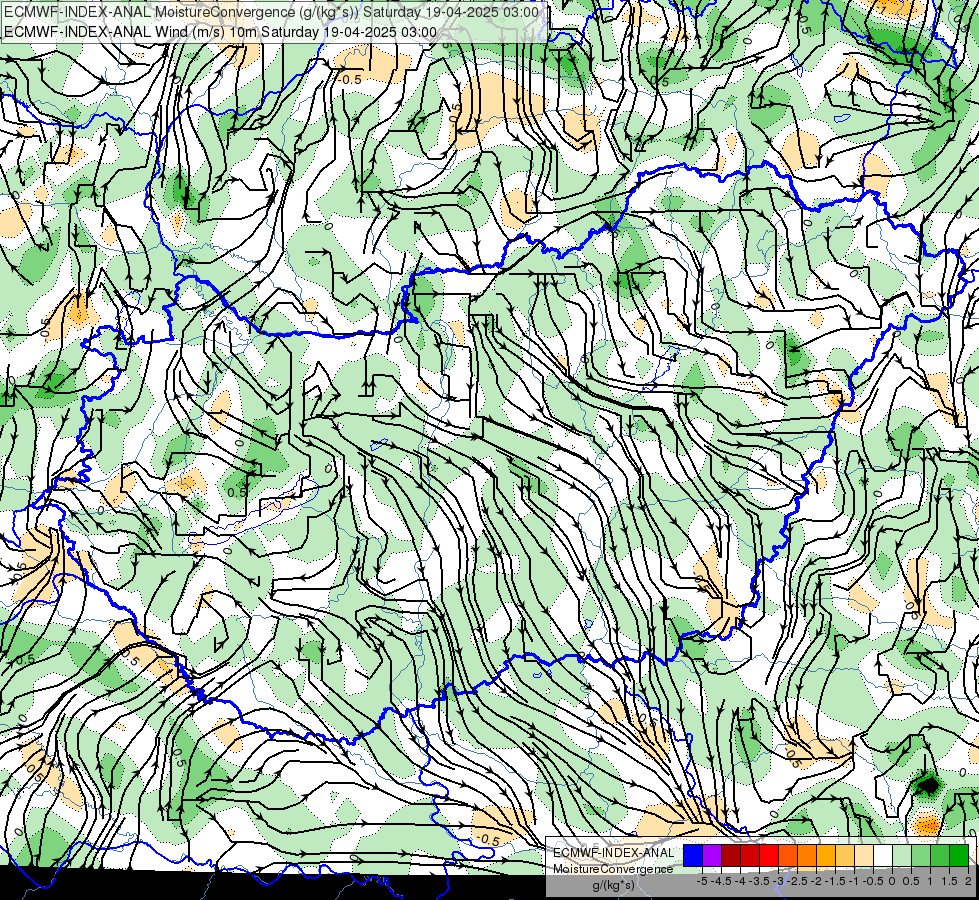
Task: Click the medium green swatch between 1 and 1.5
Action: click(x=940, y=855)
